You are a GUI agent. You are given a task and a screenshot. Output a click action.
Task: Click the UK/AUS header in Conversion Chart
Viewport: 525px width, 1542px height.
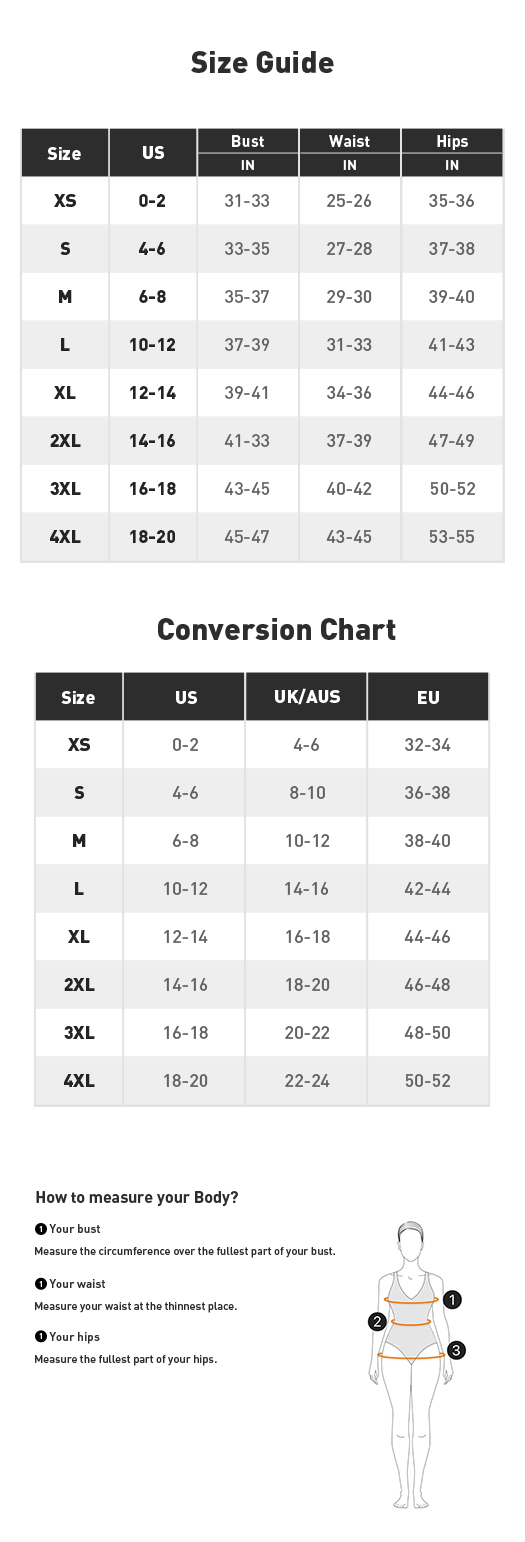point(307,697)
